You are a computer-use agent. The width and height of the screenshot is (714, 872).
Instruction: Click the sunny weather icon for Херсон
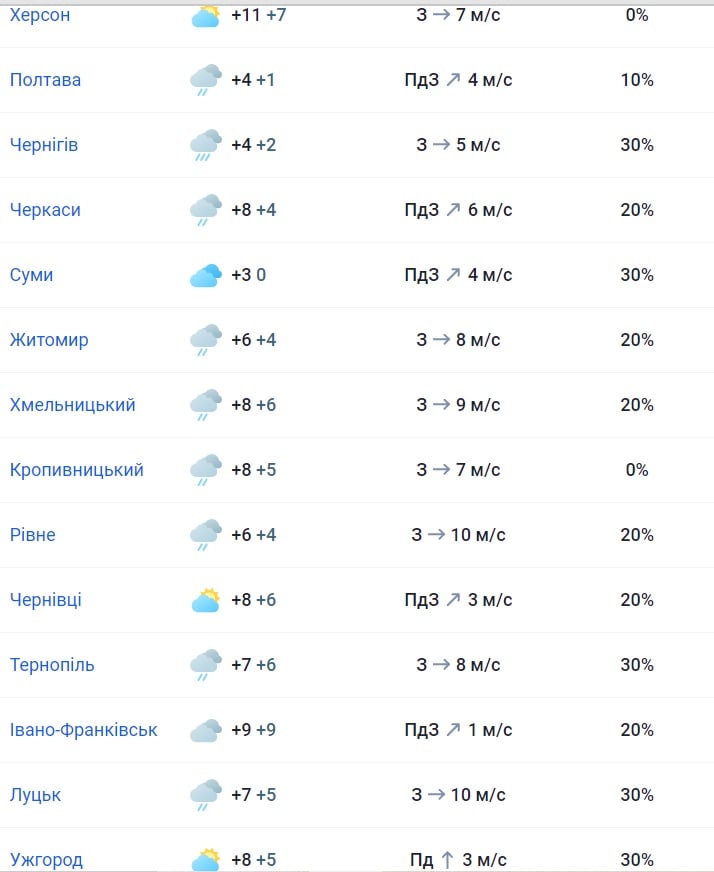[x=206, y=16]
